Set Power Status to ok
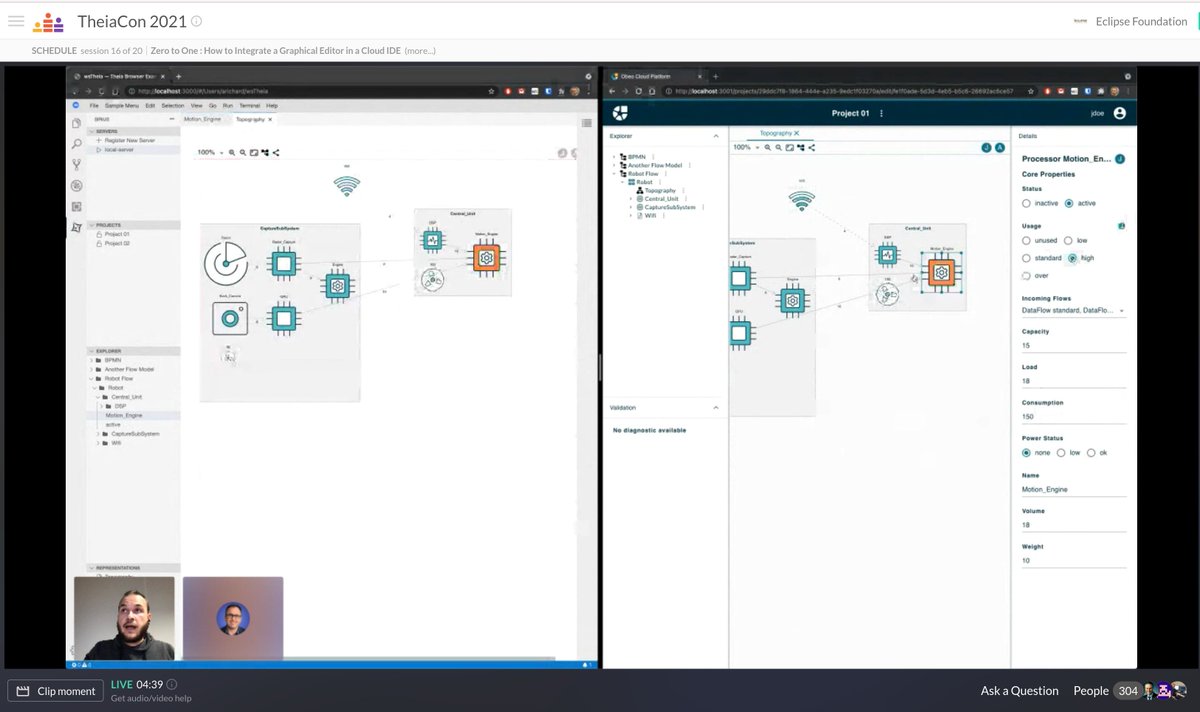1200x712 pixels. 1091,452
